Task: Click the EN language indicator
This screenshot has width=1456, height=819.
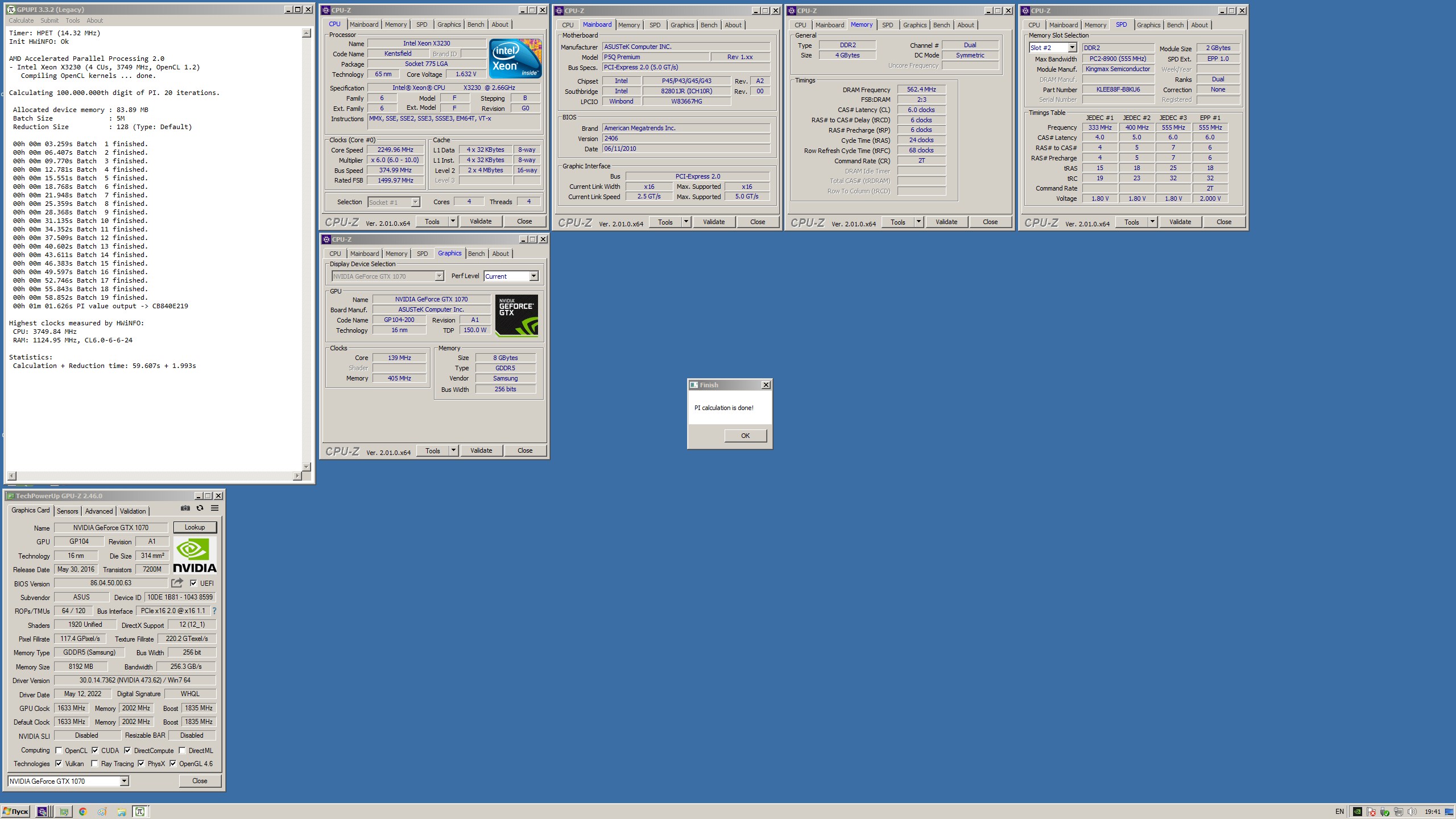Action: (1339, 812)
